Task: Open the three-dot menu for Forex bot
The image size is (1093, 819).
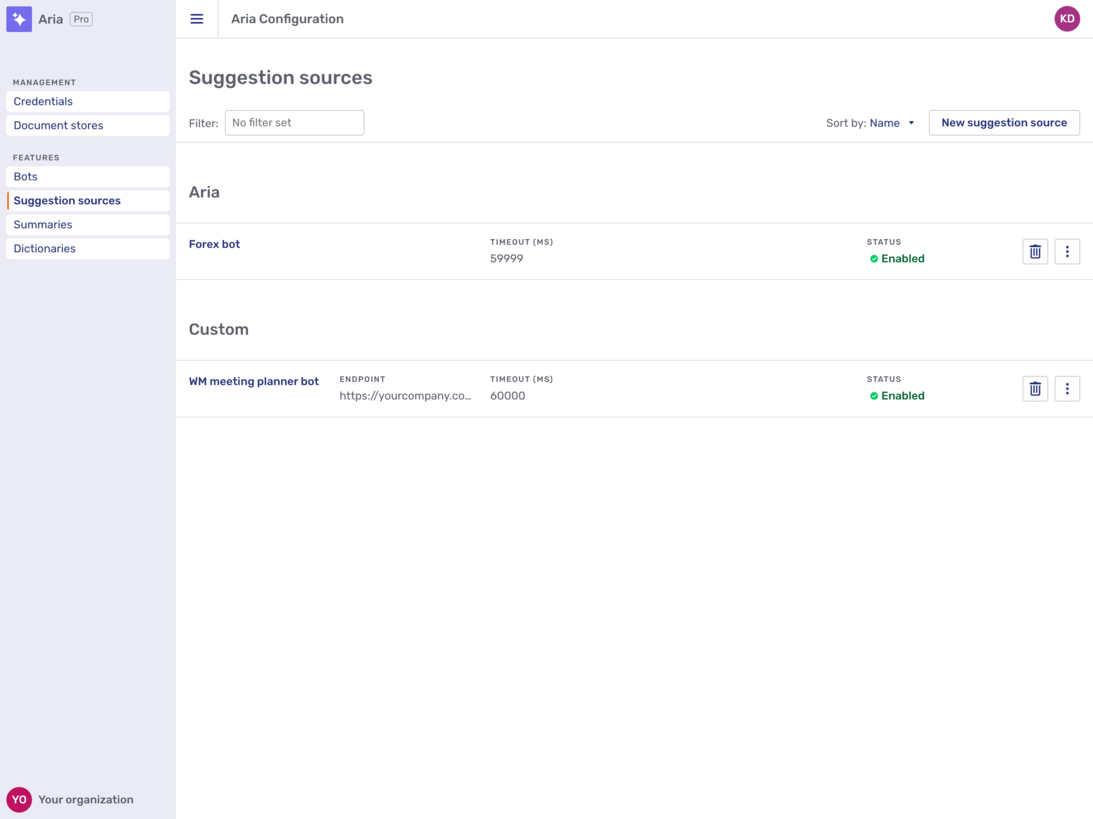Action: point(1067,251)
